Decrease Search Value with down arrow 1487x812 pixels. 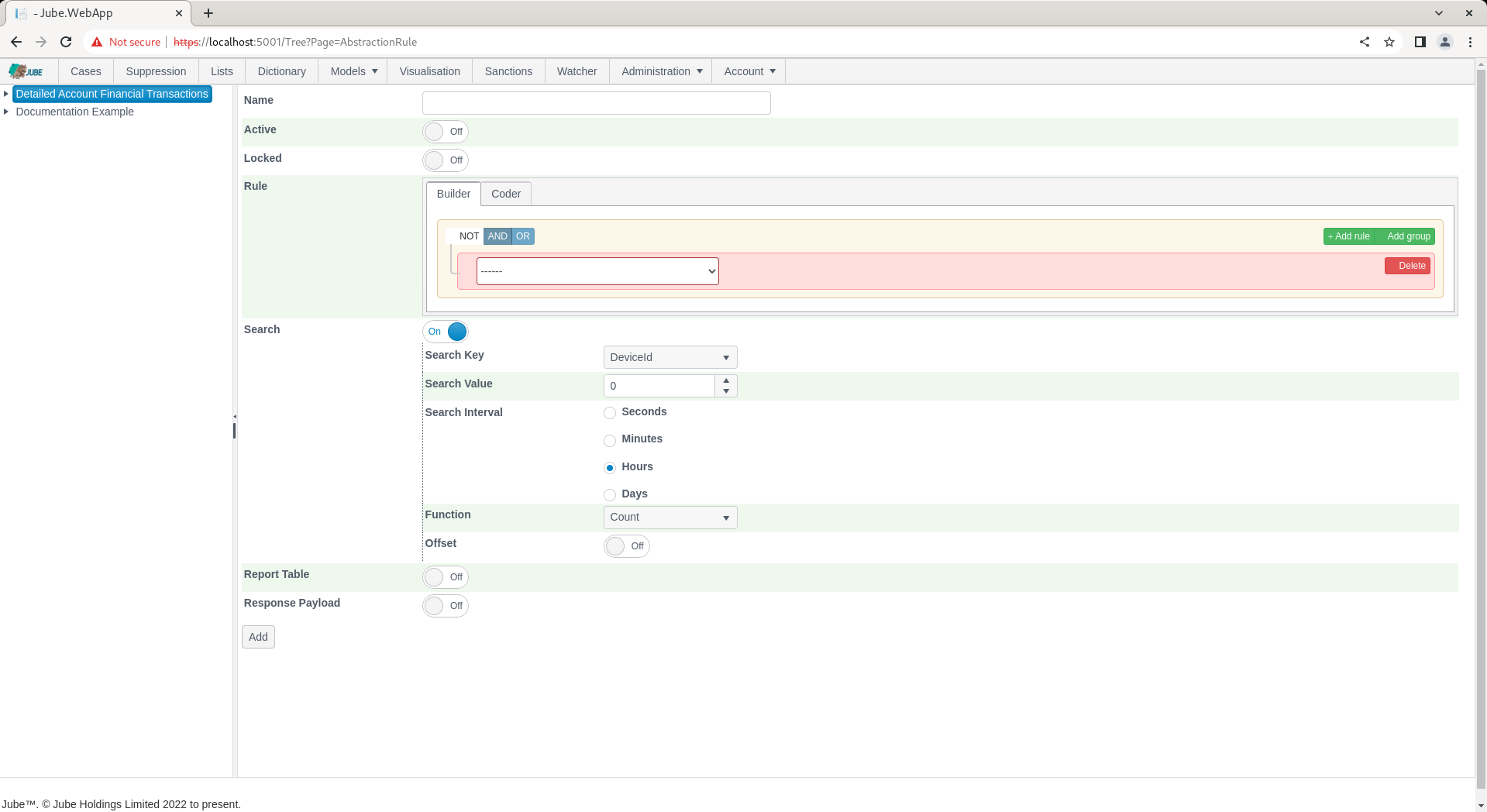click(726, 391)
